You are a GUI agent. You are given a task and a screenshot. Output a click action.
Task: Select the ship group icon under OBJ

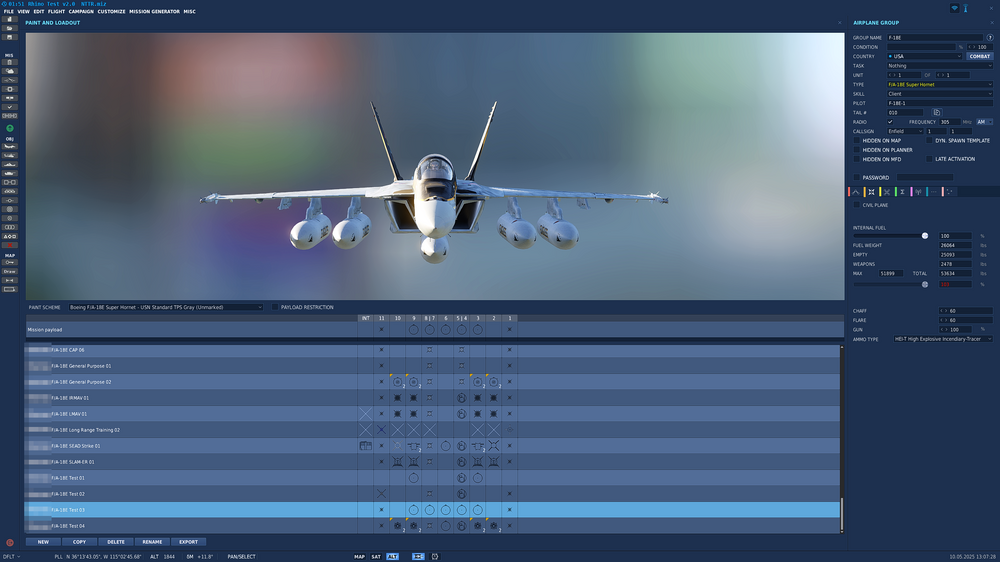tap(10, 165)
